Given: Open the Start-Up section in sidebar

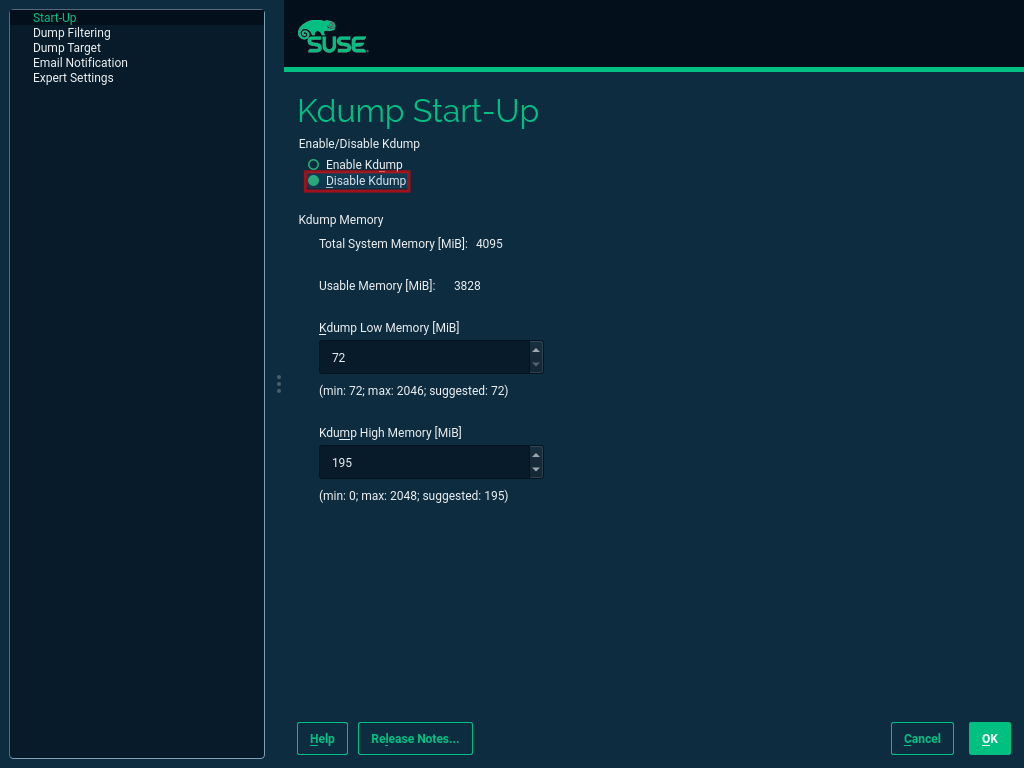Looking at the screenshot, I should [54, 18].
